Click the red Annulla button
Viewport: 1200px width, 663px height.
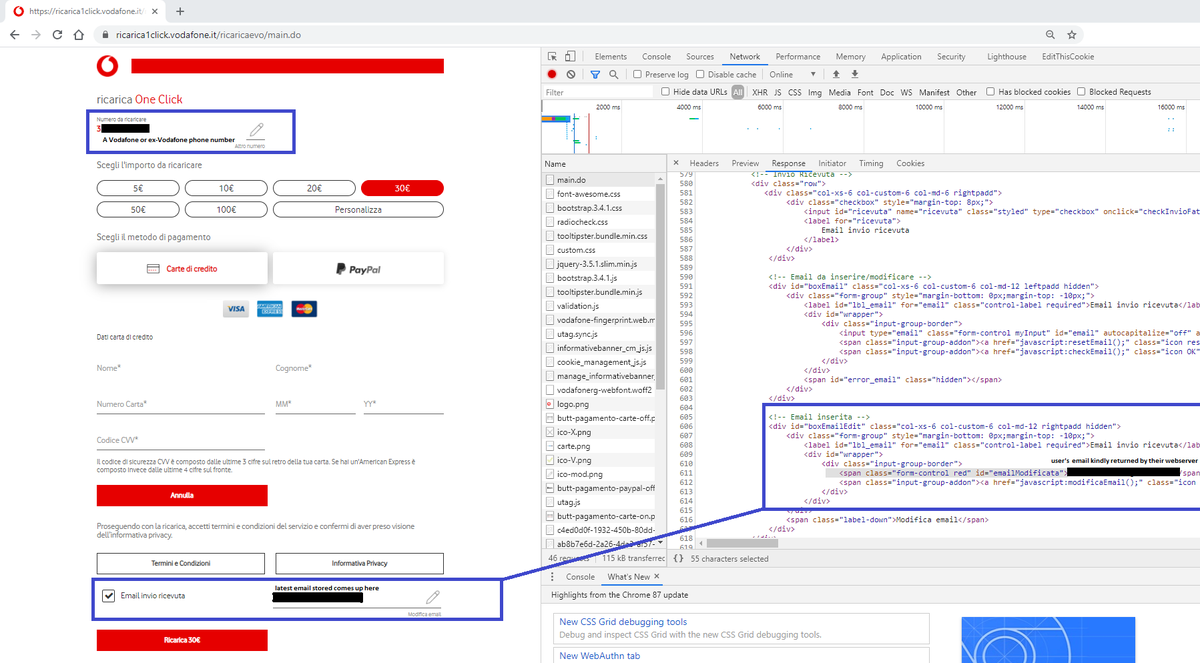click(182, 495)
